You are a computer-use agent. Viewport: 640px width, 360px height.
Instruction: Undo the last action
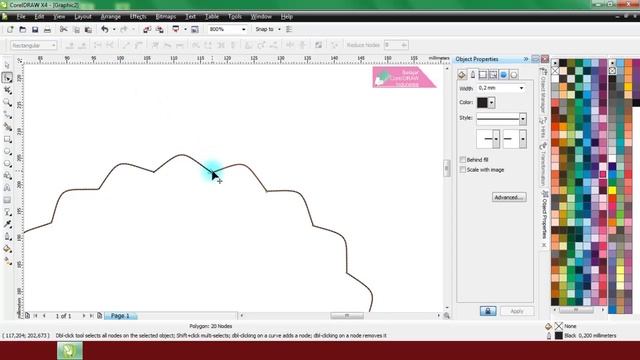point(105,29)
